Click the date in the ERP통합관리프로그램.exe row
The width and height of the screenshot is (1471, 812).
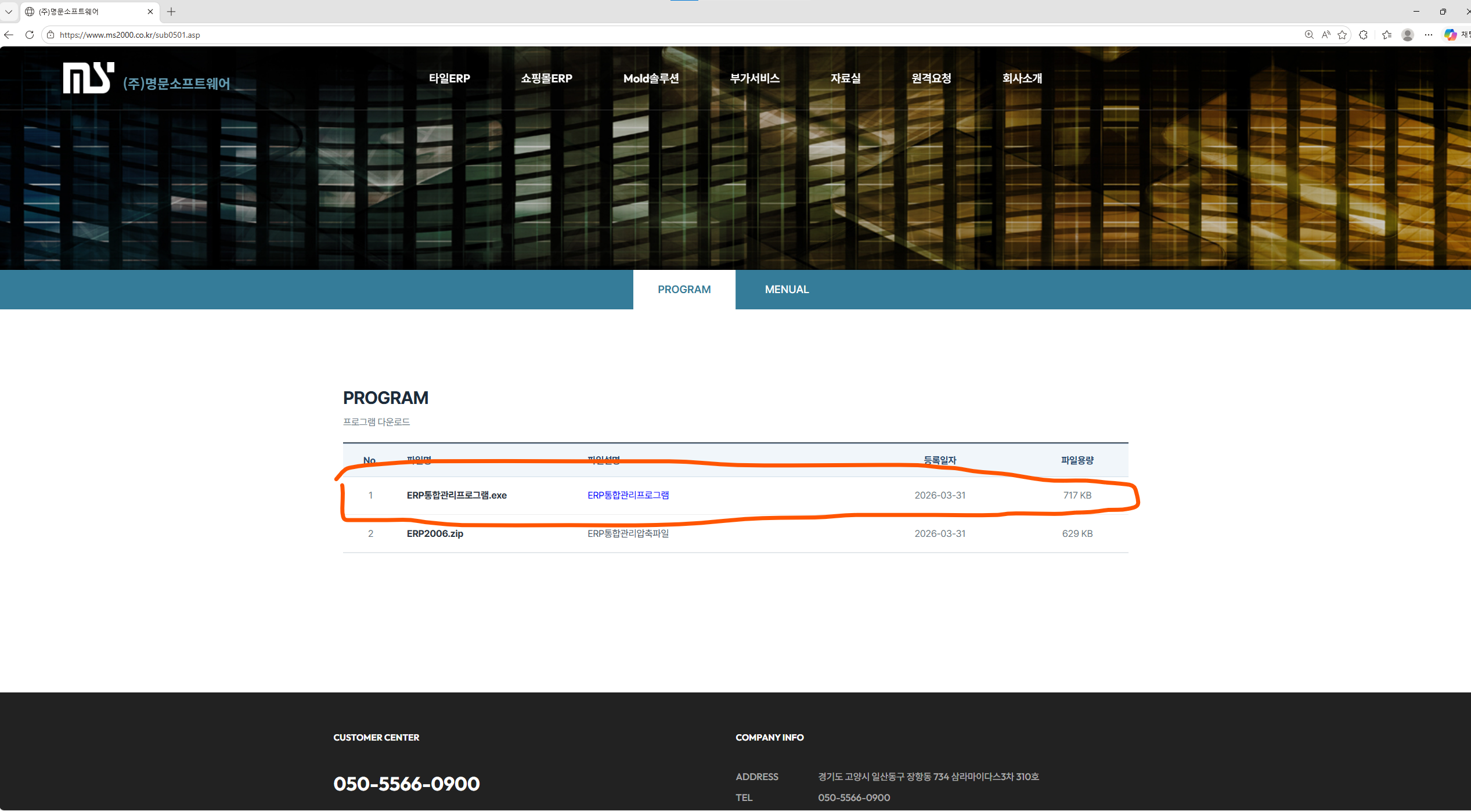click(x=940, y=495)
